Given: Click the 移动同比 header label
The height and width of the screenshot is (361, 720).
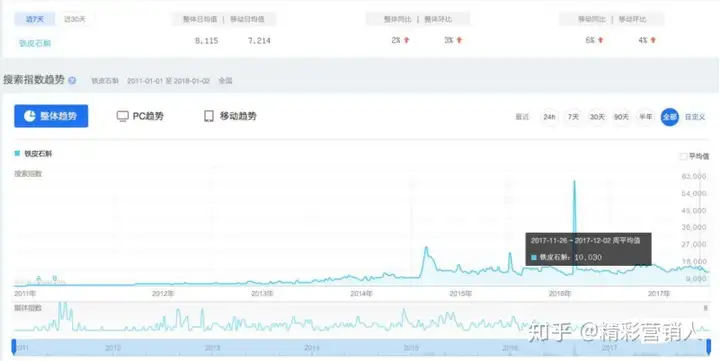Looking at the screenshot, I should tap(592, 19).
